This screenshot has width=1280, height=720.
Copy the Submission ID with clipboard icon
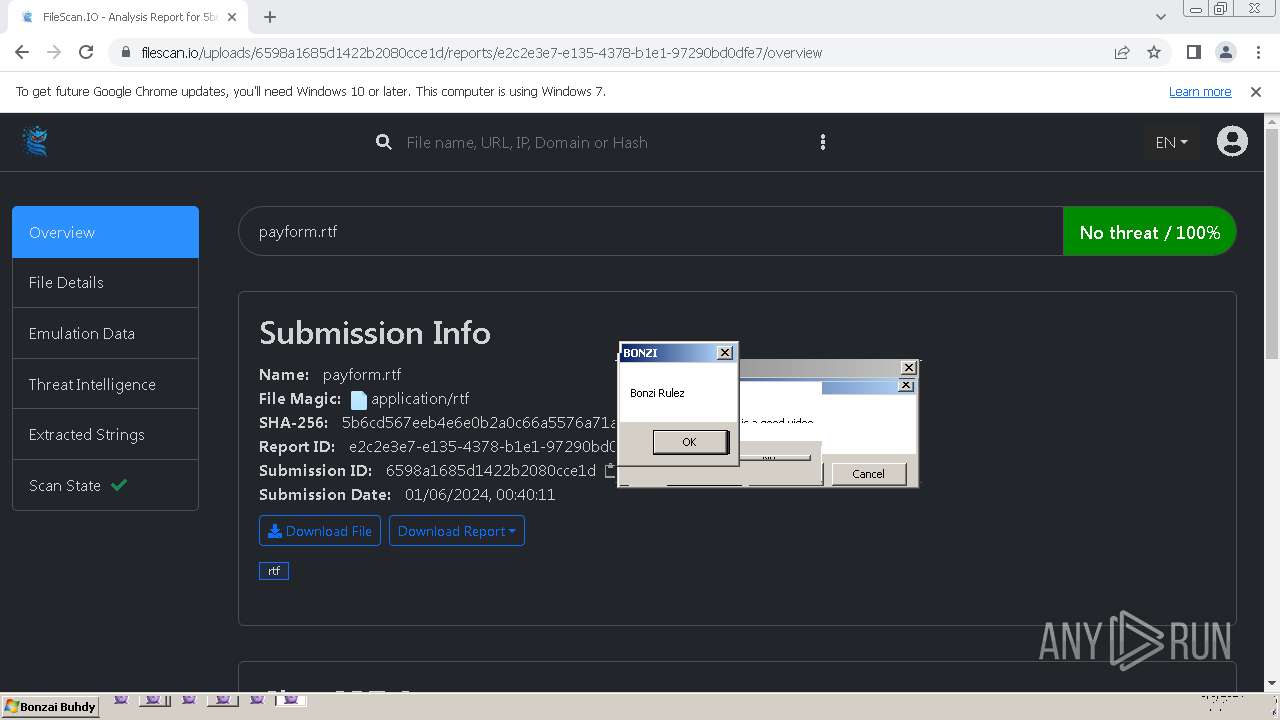(611, 470)
